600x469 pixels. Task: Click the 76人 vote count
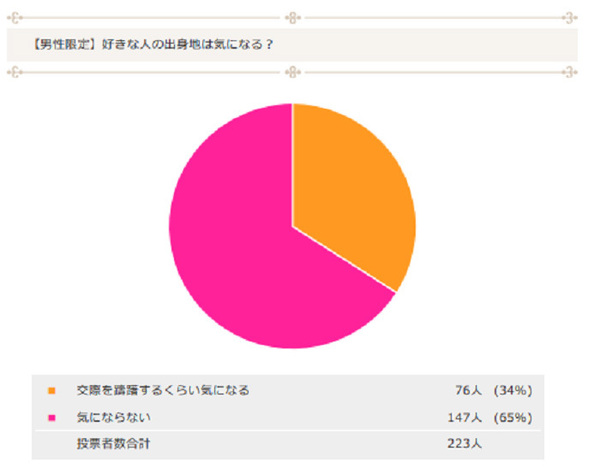[468, 390]
